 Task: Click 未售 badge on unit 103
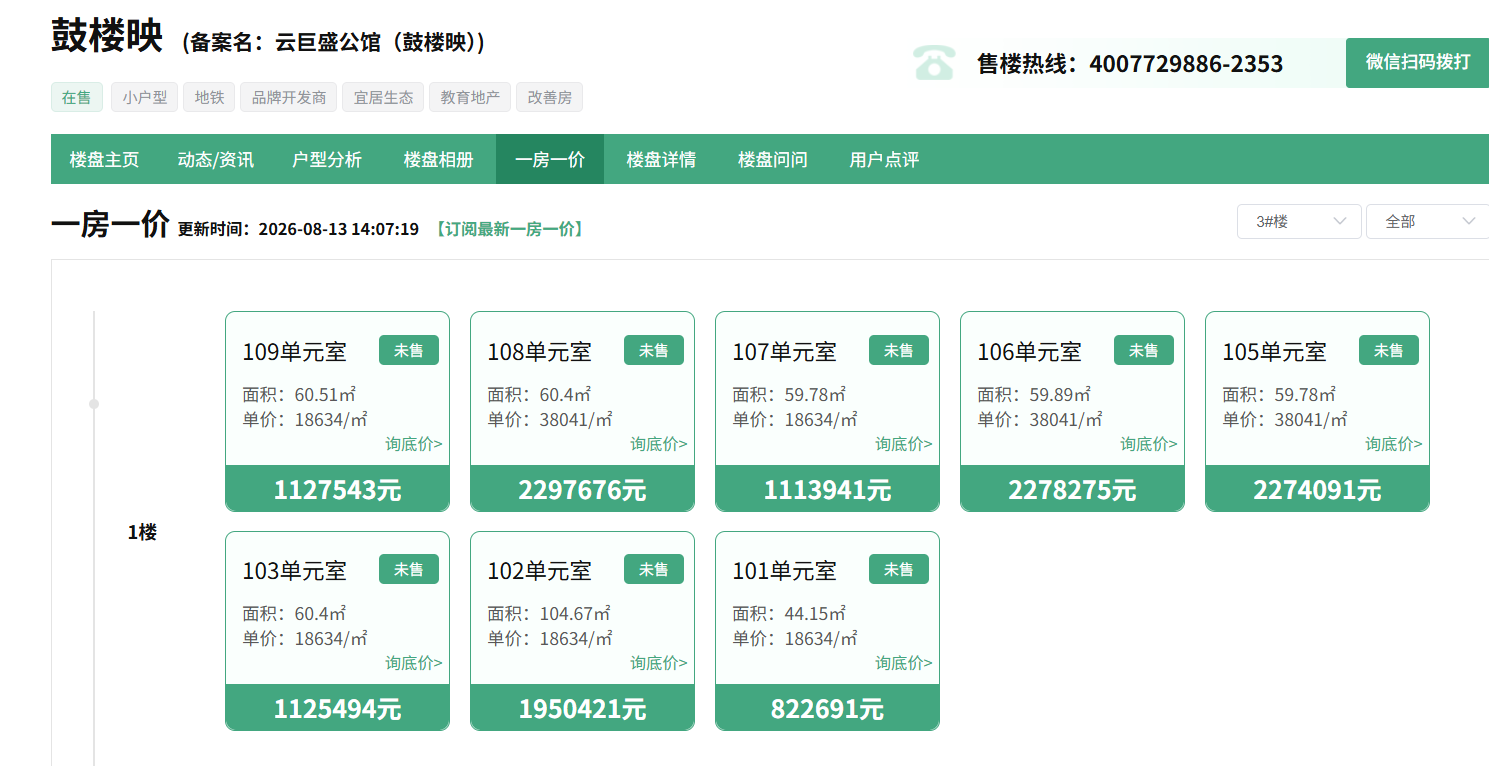pos(409,569)
